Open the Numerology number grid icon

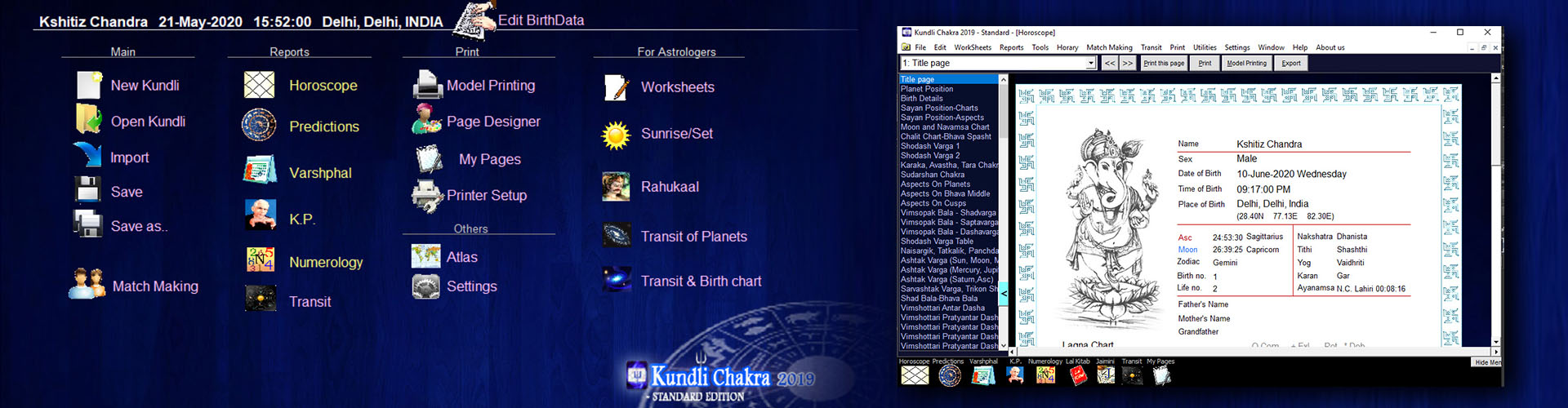(261, 259)
